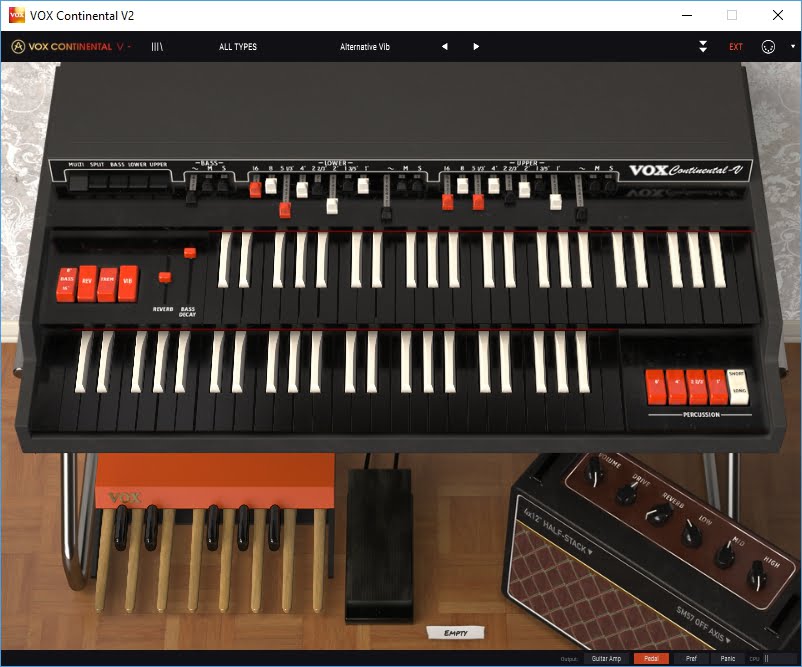Go to previous preset with left arrow
Image resolution: width=802 pixels, height=667 pixels.
tap(444, 47)
